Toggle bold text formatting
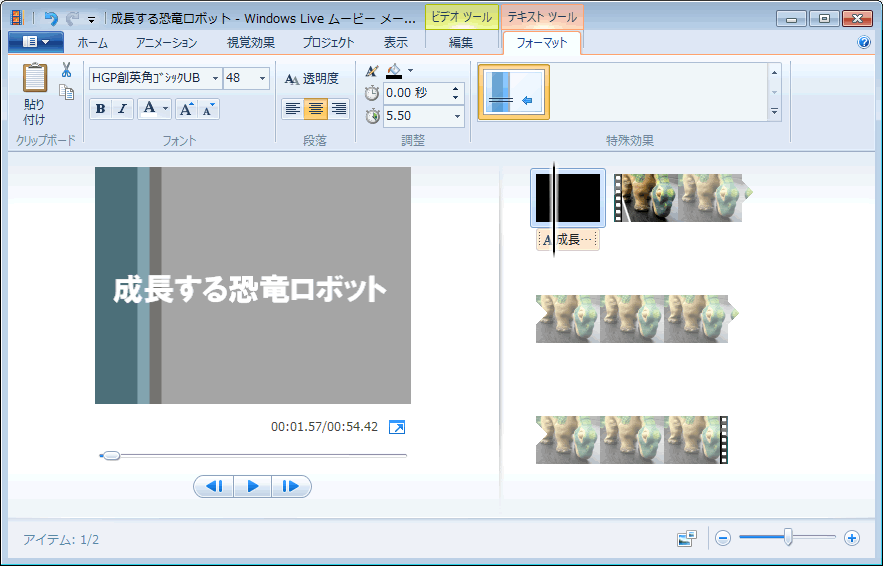 click(x=100, y=109)
